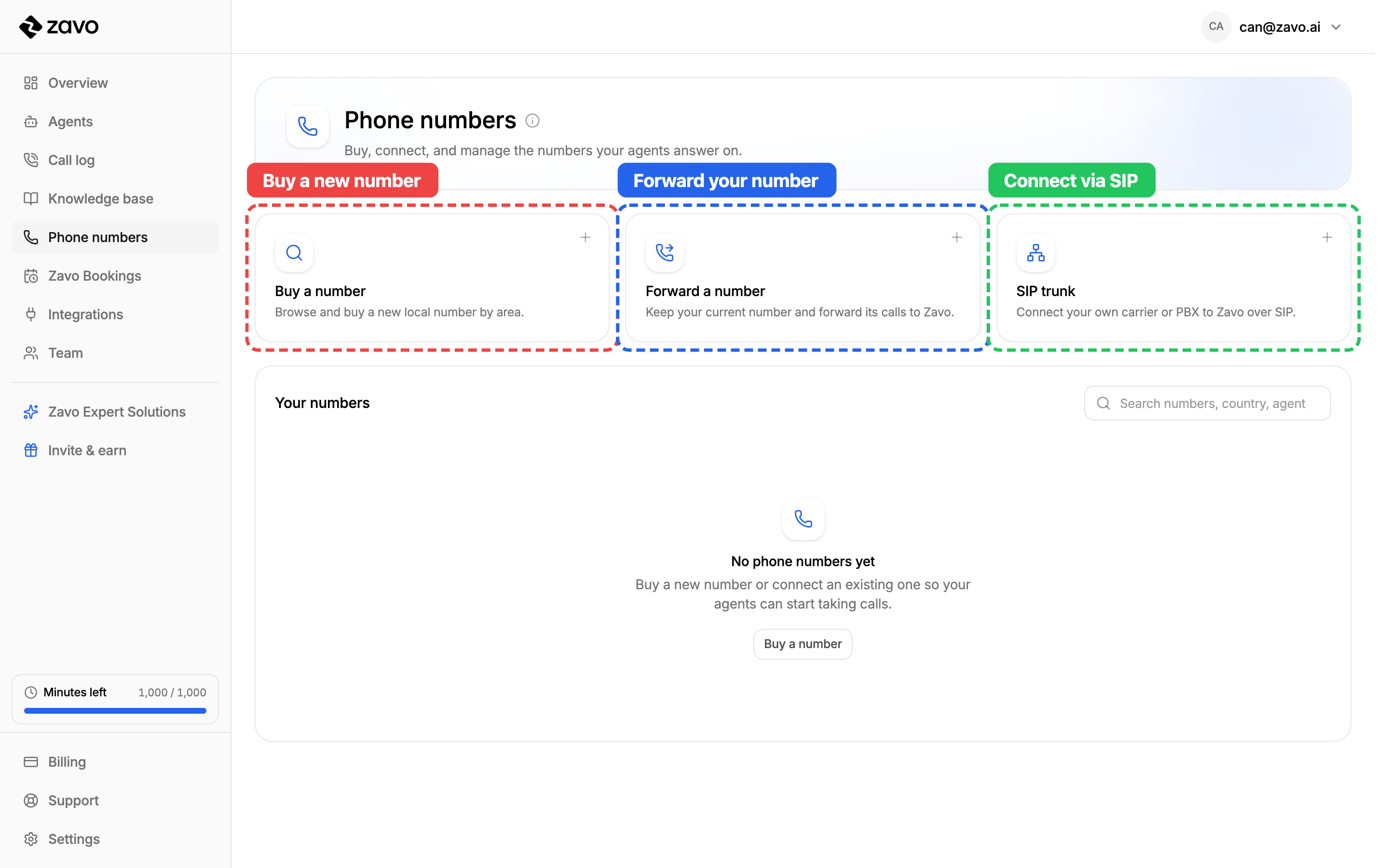Open Settings
Screen dimensions: 1389x868
pos(115,839)
